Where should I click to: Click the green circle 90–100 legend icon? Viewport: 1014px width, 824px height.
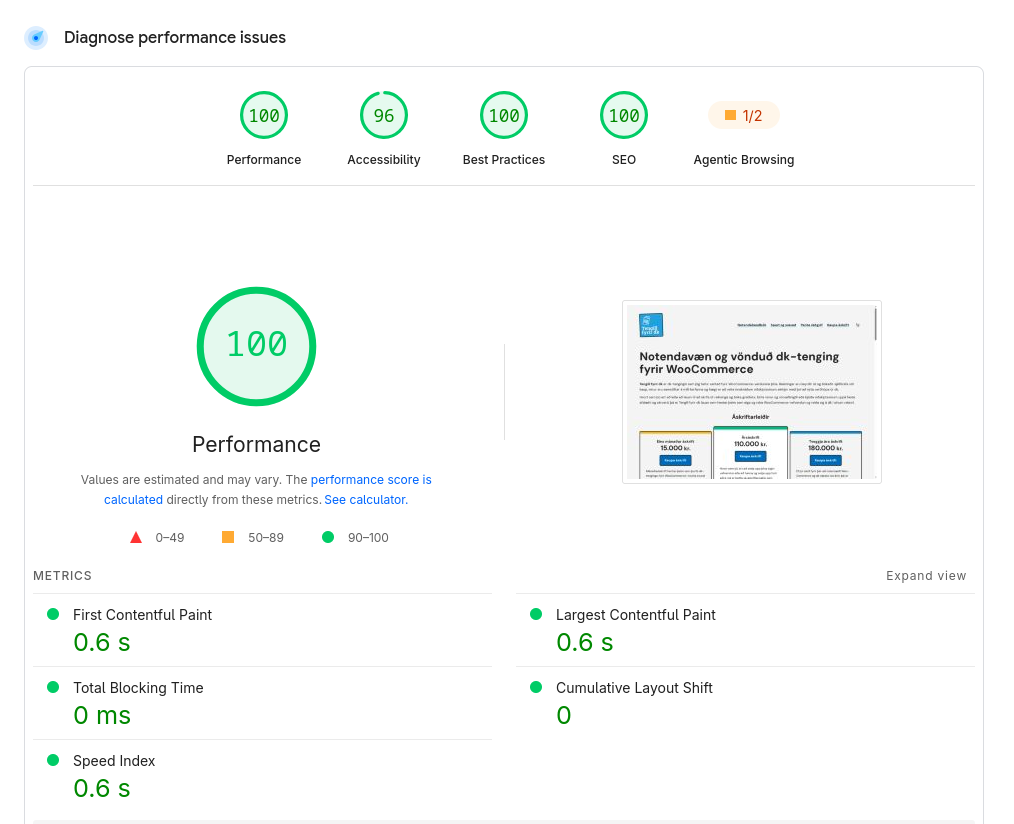coord(328,537)
